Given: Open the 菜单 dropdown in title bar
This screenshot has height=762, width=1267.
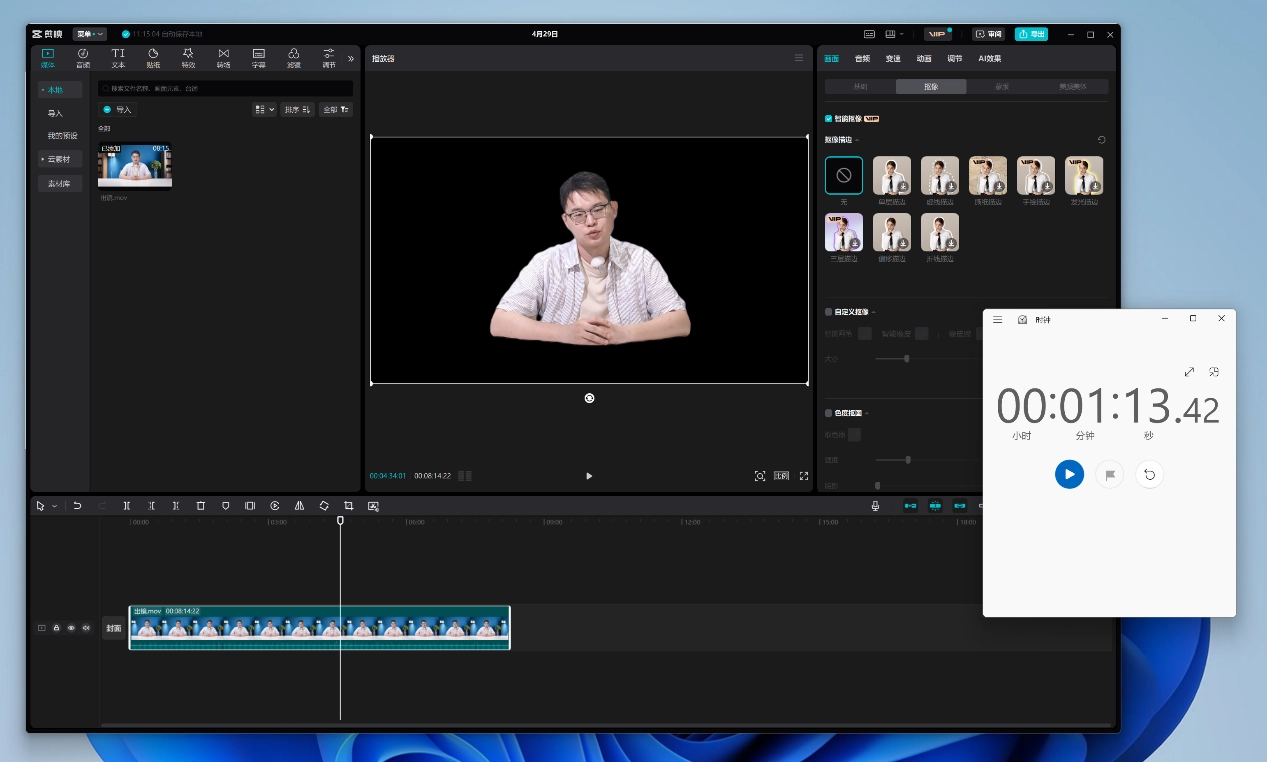Looking at the screenshot, I should (x=89, y=34).
